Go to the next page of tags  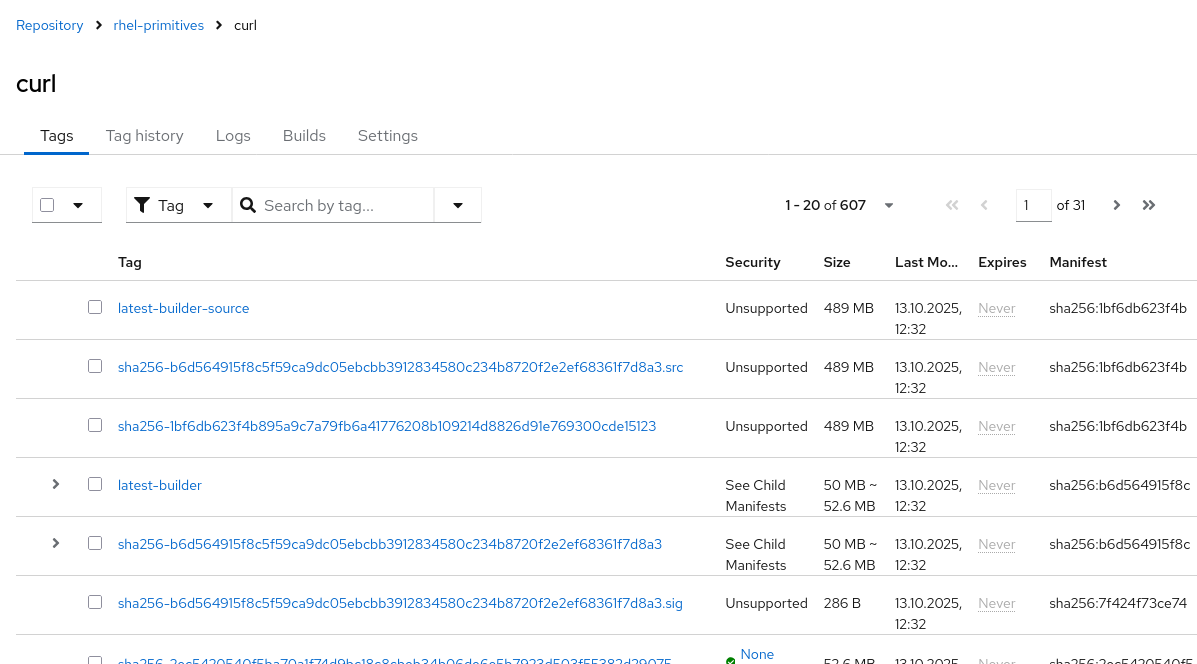(x=1117, y=205)
